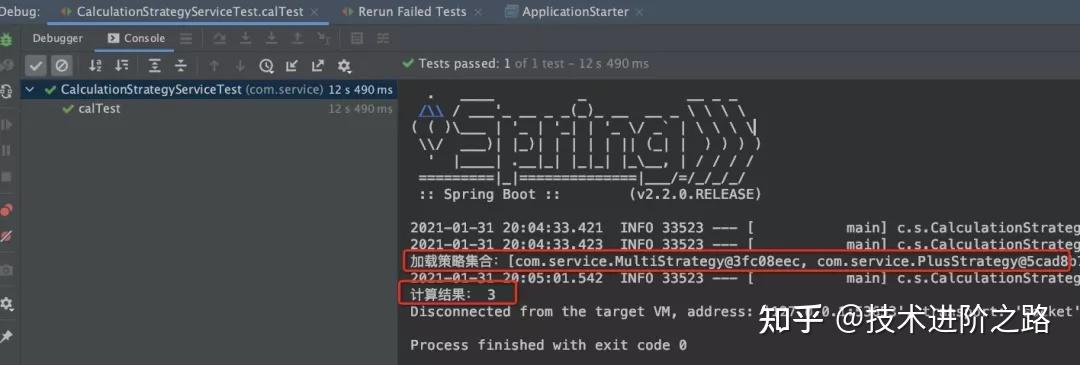Click the Evaluate Expression table icon

click(x=357, y=39)
